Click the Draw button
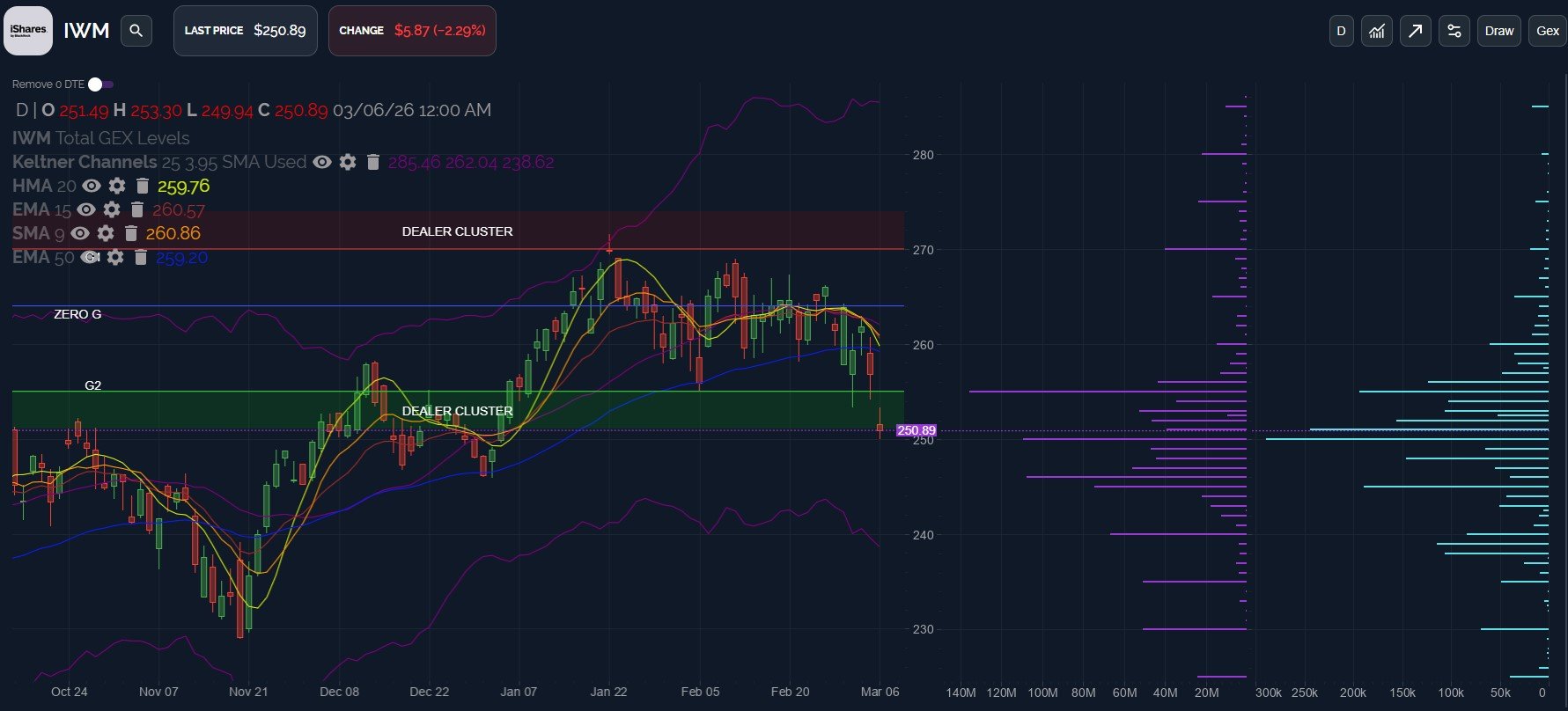This screenshot has width=1568, height=711. [x=1498, y=31]
